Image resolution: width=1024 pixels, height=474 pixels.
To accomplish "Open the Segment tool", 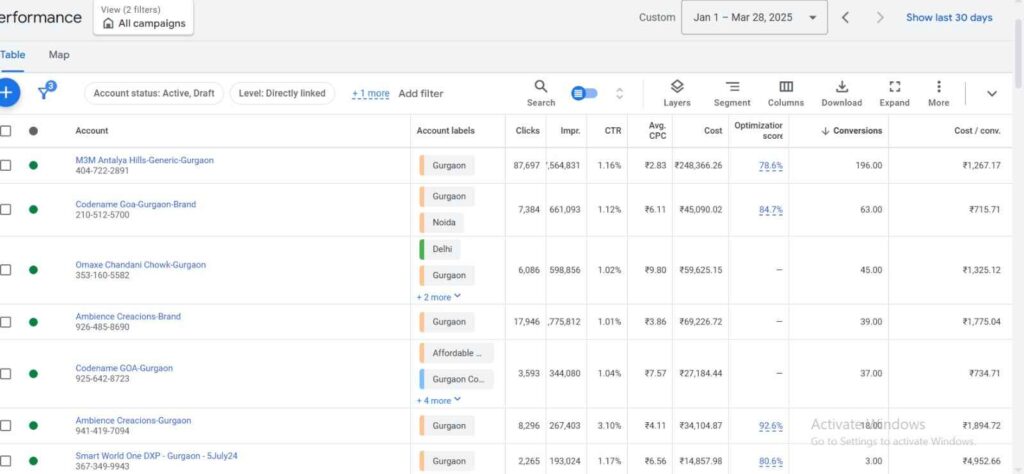I will tap(732, 93).
